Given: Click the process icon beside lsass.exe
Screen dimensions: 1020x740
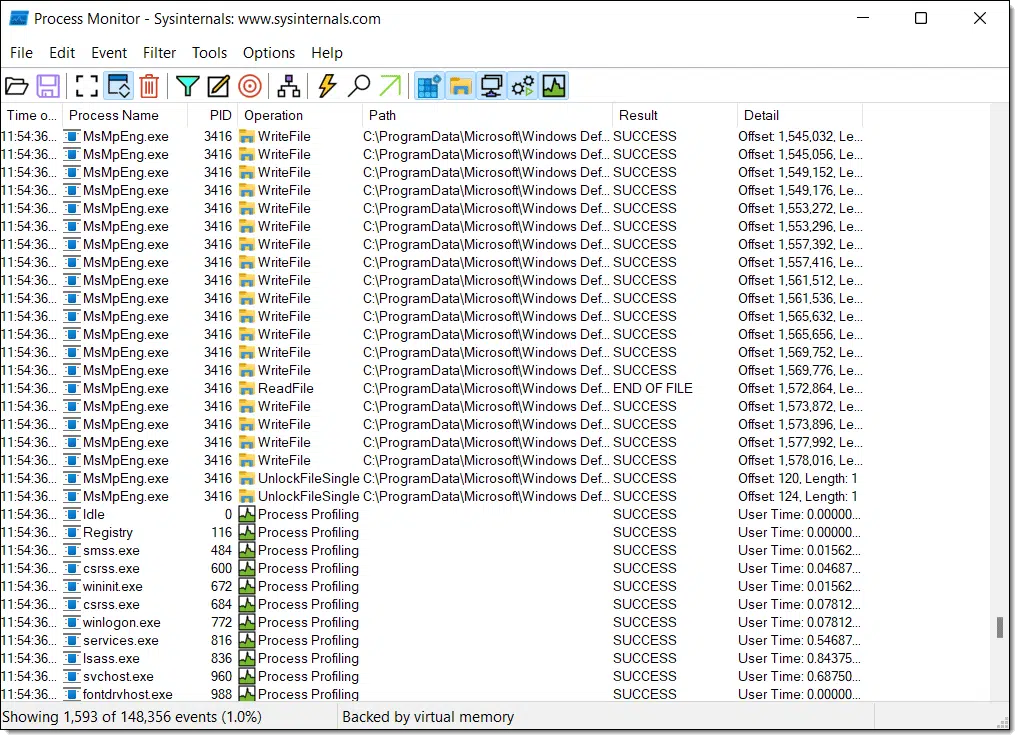Looking at the screenshot, I should (x=72, y=658).
